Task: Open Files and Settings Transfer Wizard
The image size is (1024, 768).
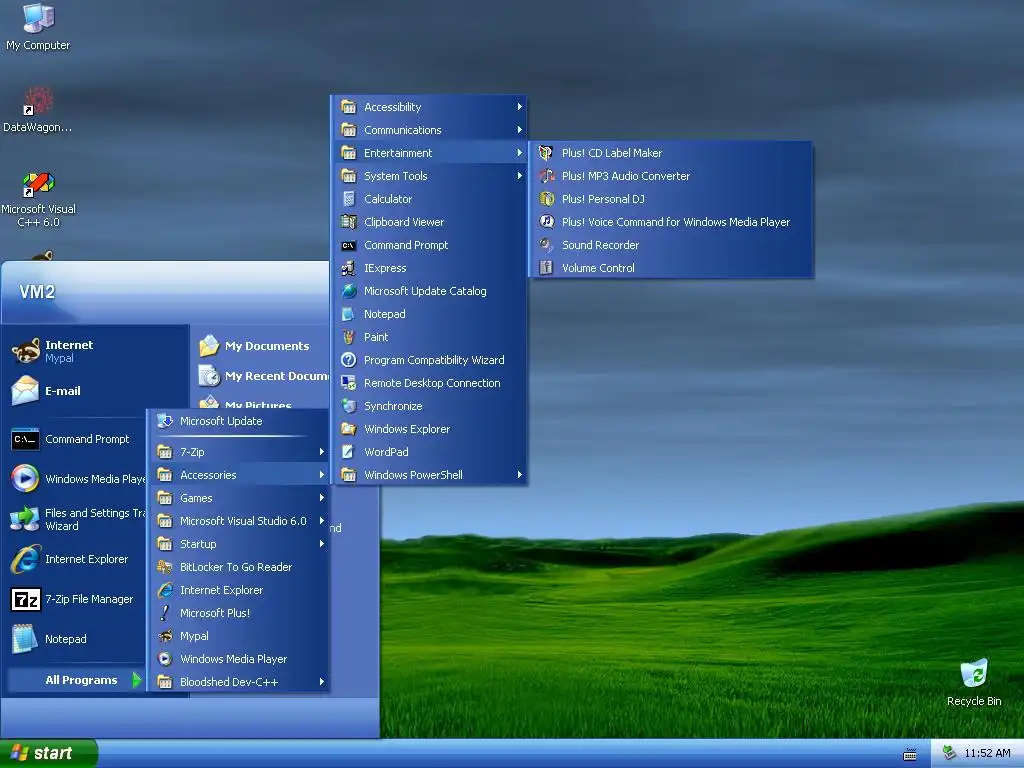Action: click(76, 519)
